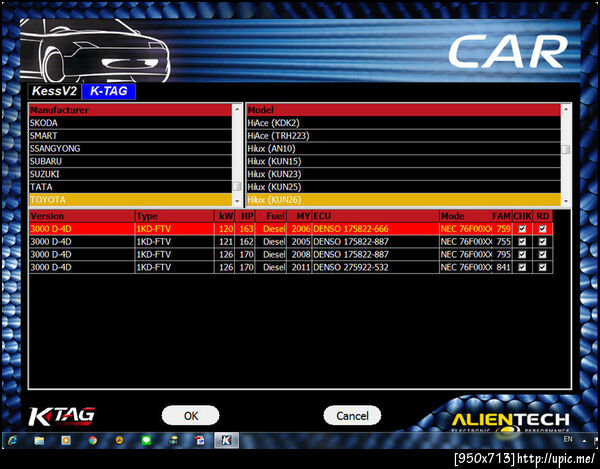Image resolution: width=600 pixels, height=469 pixels.
Task: Select TATA manufacturer
Action: [x=130, y=187]
